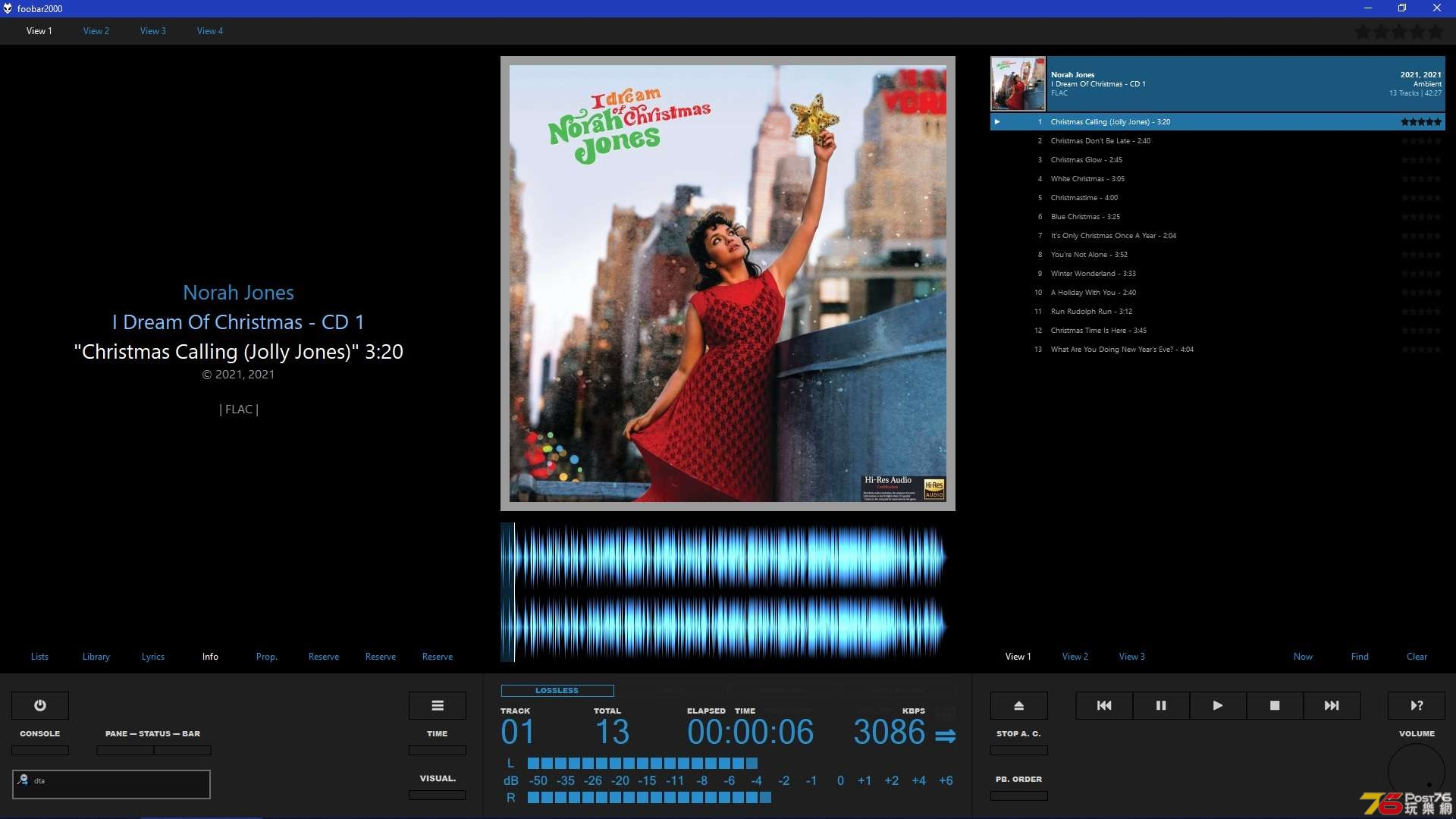
Task: Click the power button above Console
Action: [40, 705]
